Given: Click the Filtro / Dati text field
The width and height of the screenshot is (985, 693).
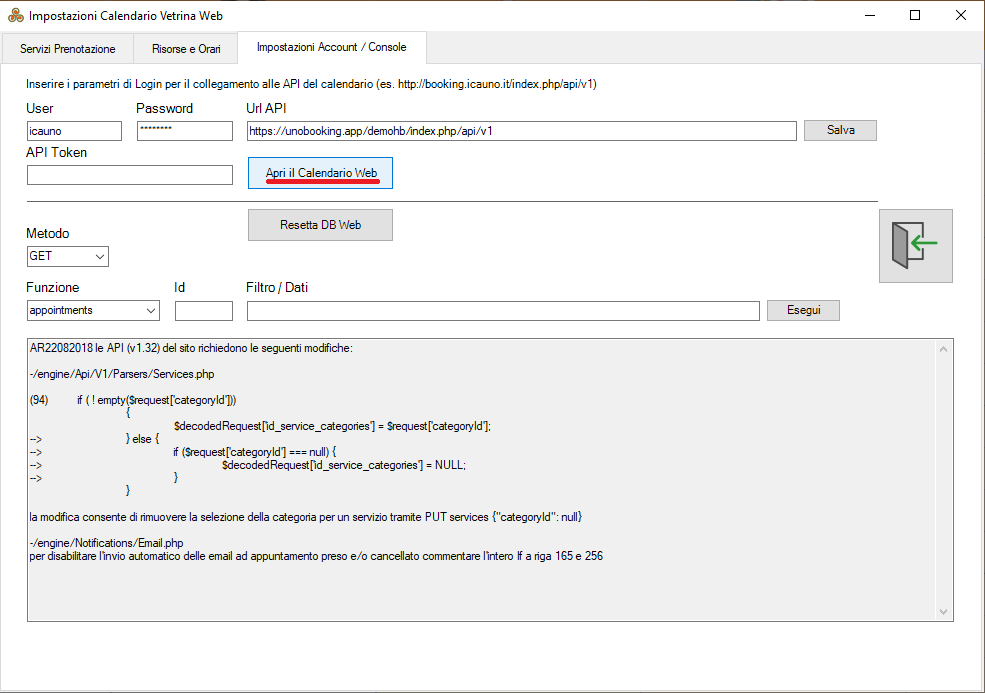Looking at the screenshot, I should click(502, 311).
